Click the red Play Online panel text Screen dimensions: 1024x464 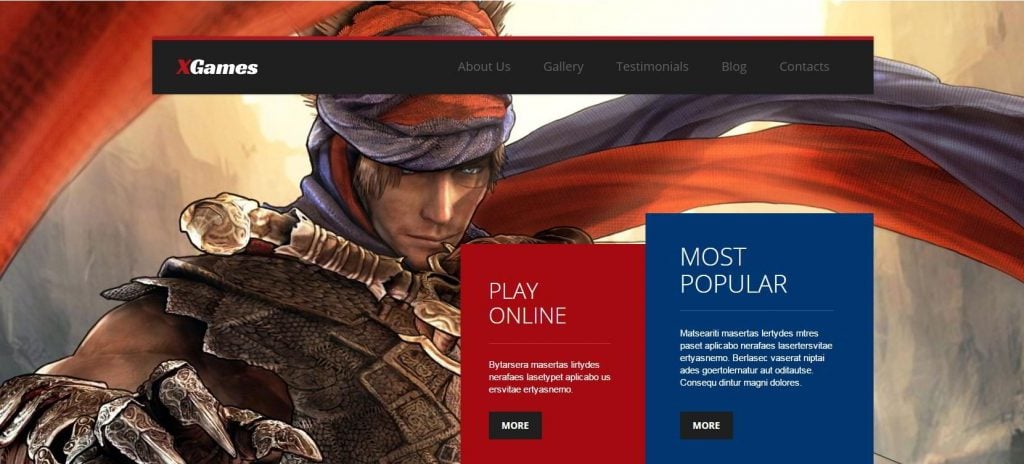(550, 377)
